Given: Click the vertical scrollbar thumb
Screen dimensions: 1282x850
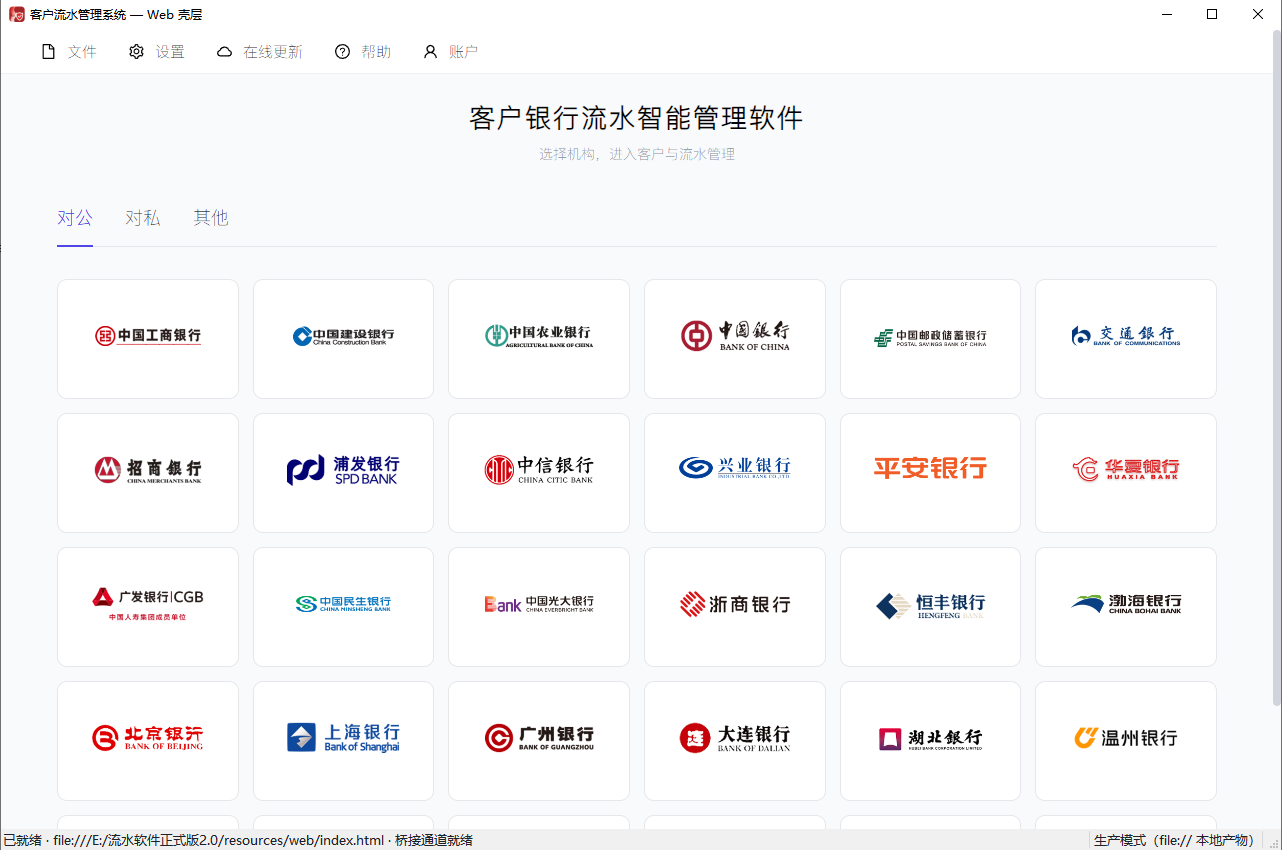Looking at the screenshot, I should [1276, 367].
